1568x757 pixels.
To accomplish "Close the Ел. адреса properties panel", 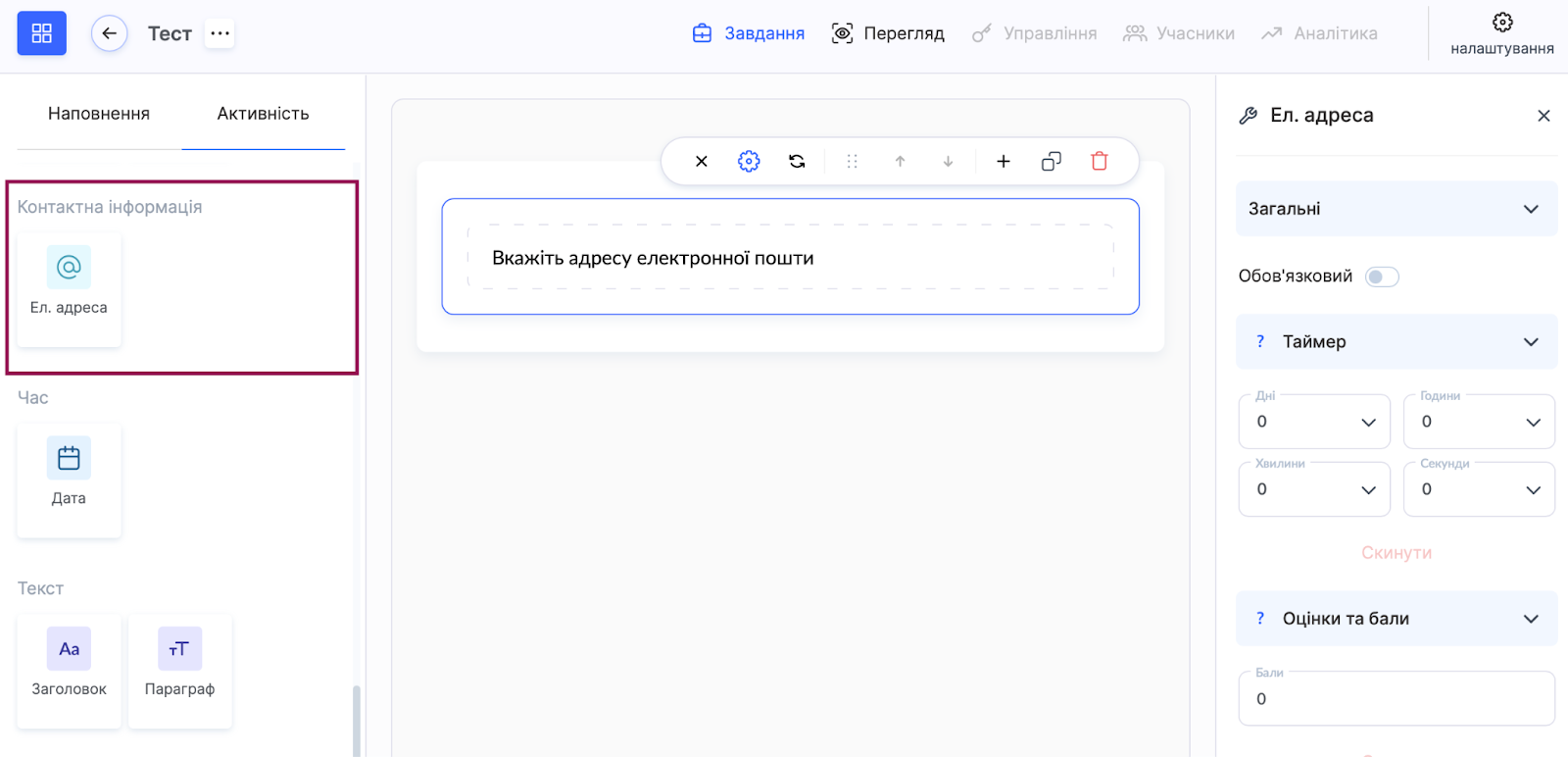I will tap(1543, 116).
